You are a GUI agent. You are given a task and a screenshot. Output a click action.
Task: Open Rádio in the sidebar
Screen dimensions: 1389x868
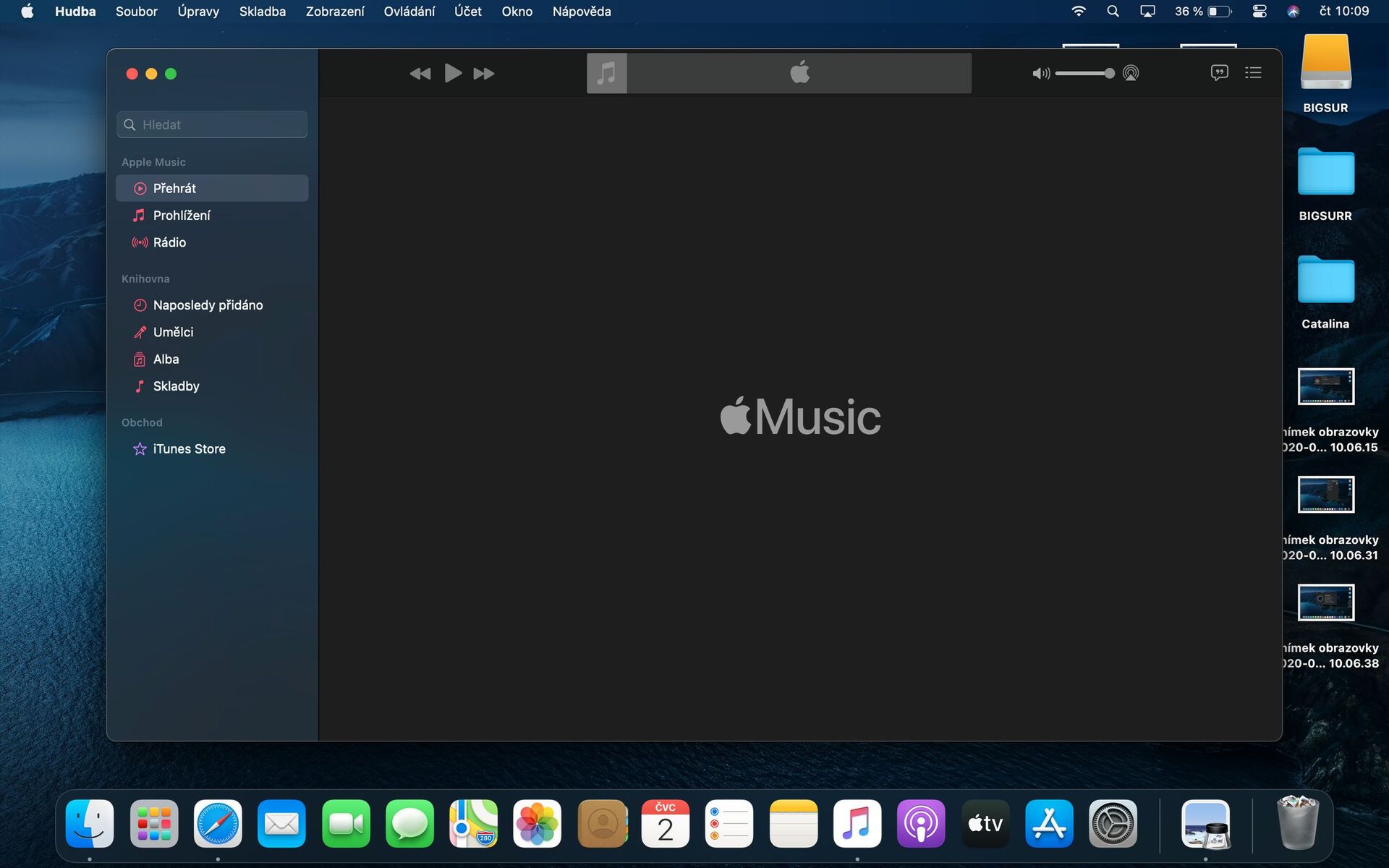(x=169, y=242)
